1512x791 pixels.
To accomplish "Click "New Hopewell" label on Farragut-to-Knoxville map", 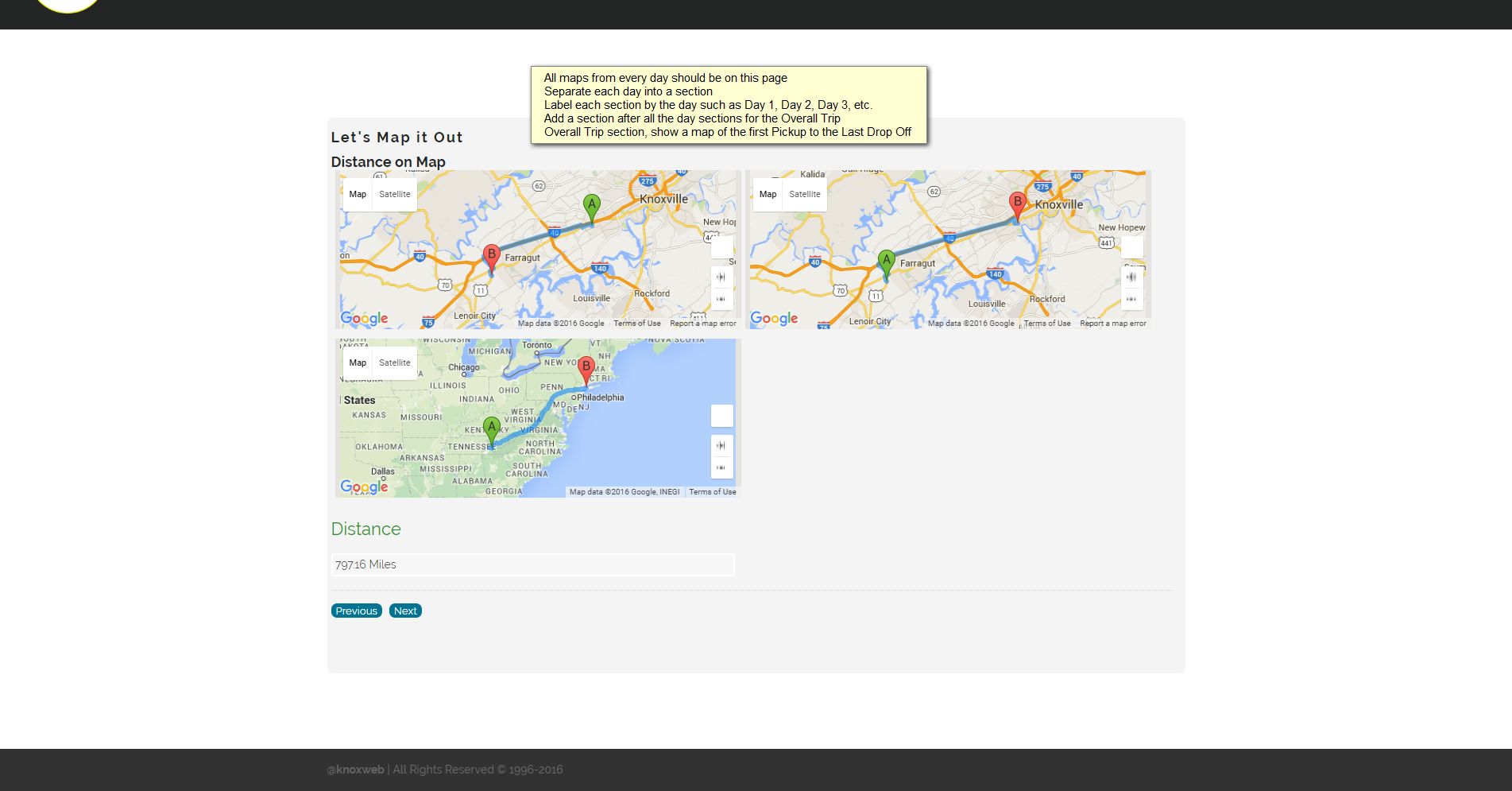I will (1122, 227).
